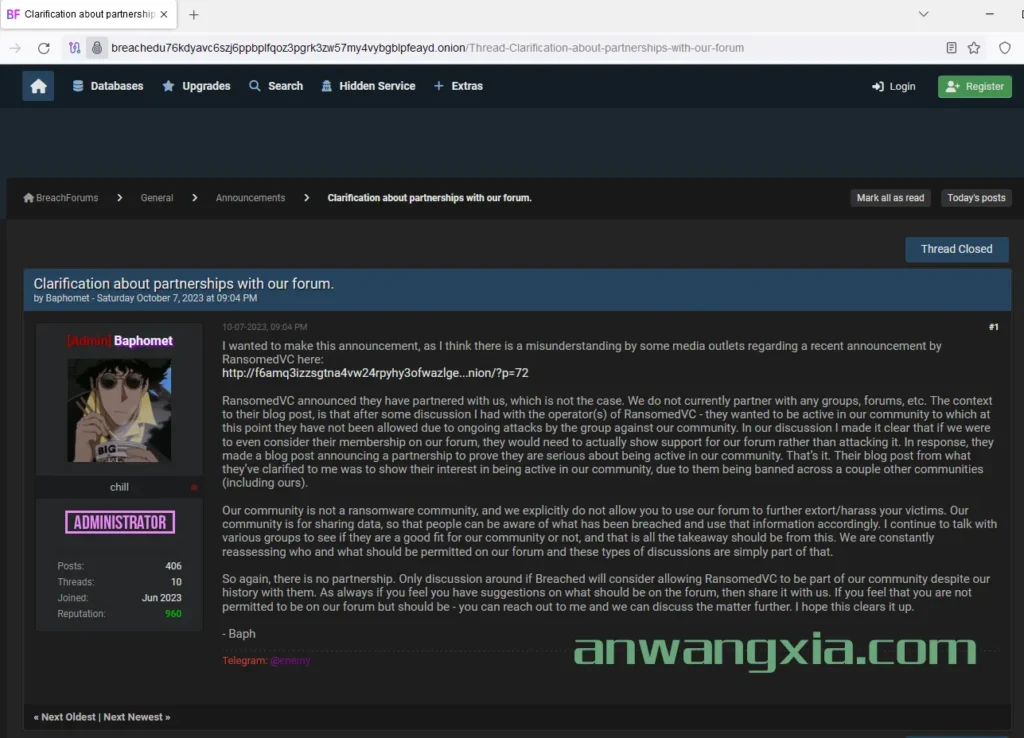1024x738 pixels.
Task: Click the address bar URL
Action: pyautogui.click(x=427, y=48)
